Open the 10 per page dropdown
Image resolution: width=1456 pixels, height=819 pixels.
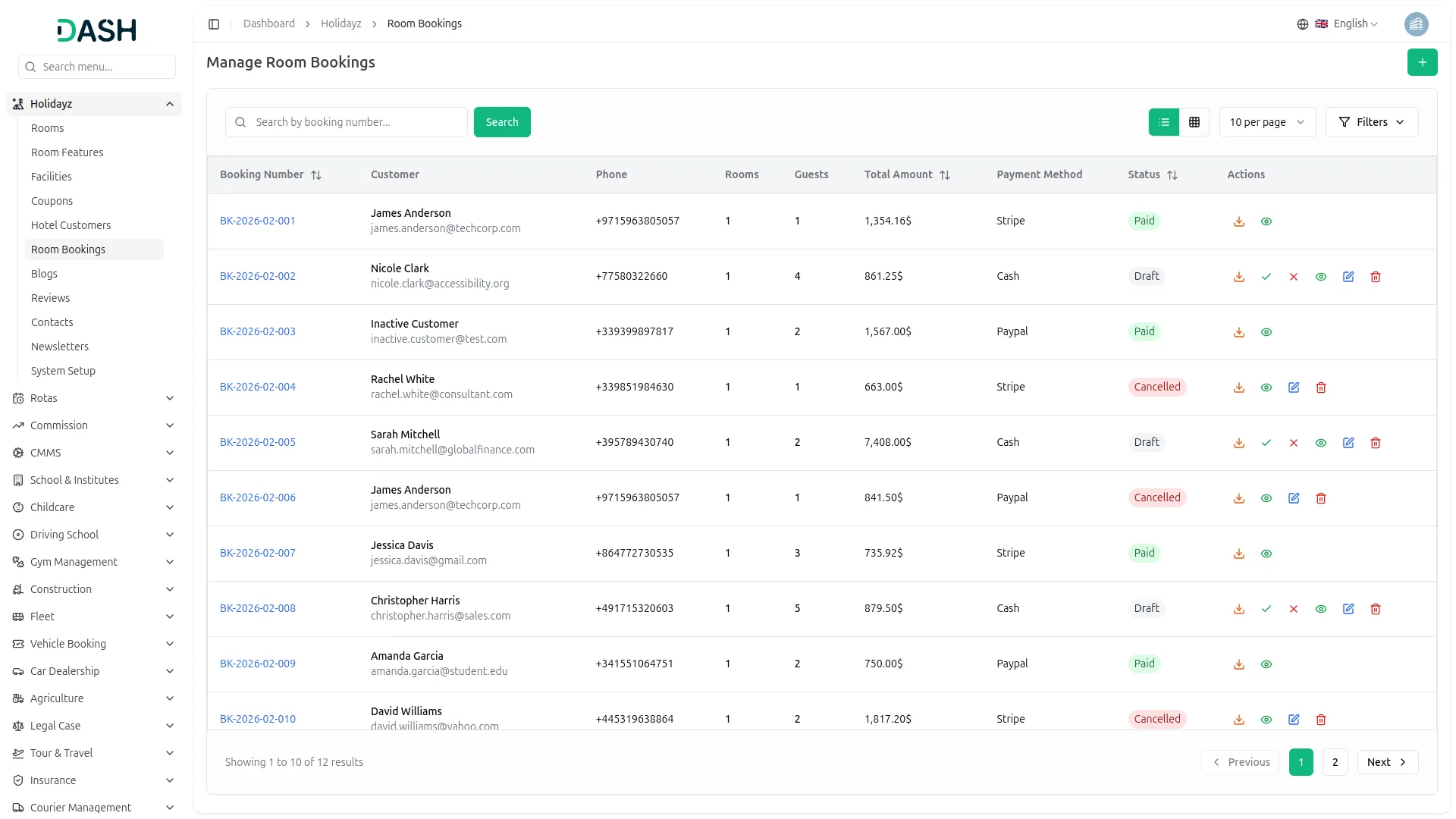pos(1266,122)
